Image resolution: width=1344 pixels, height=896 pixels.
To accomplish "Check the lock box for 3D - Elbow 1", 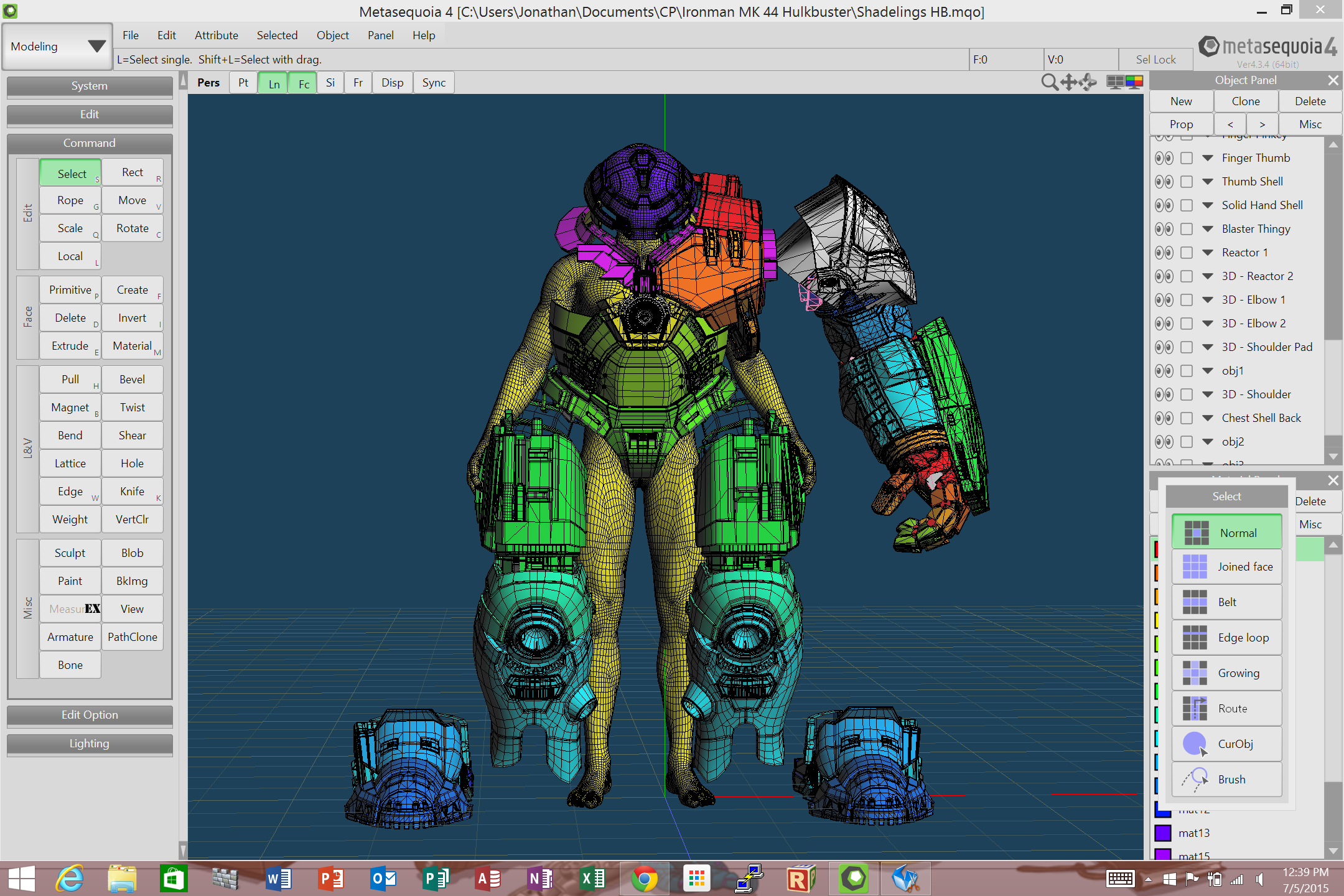I will [x=1187, y=300].
